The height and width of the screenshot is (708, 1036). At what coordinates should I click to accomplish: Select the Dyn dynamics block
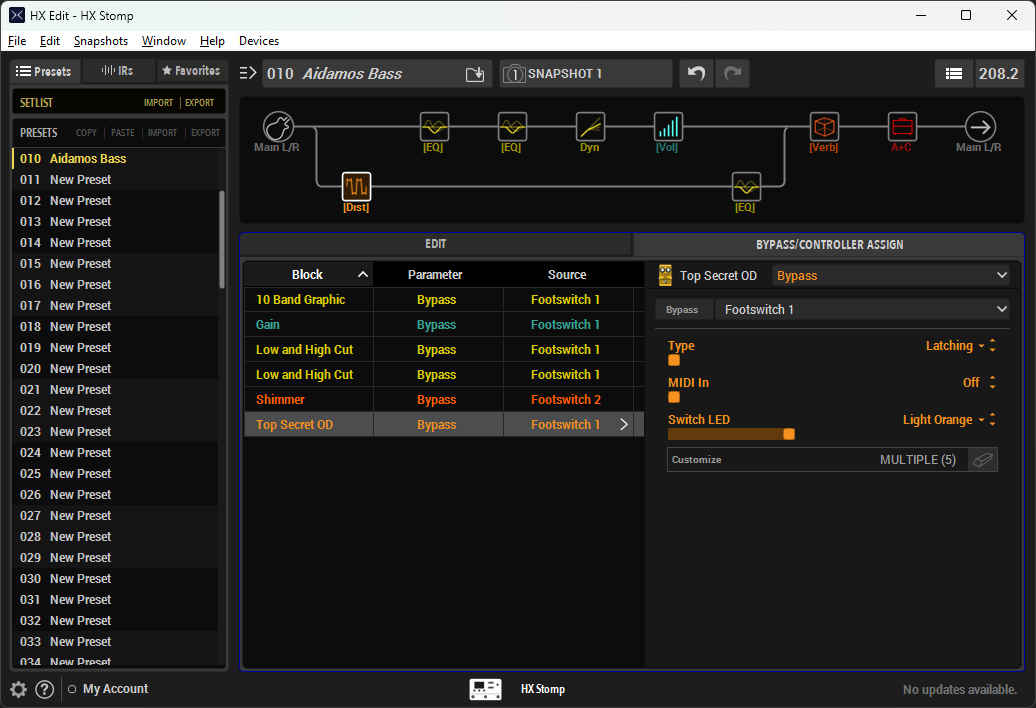point(590,127)
